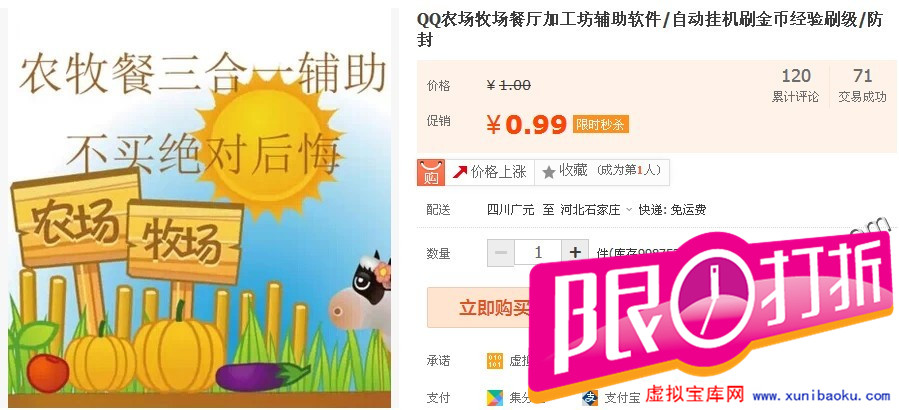Image resolution: width=899 pixels, height=410 pixels.
Task: Click the orange 虚拟 binary promise icon
Action: point(494,361)
